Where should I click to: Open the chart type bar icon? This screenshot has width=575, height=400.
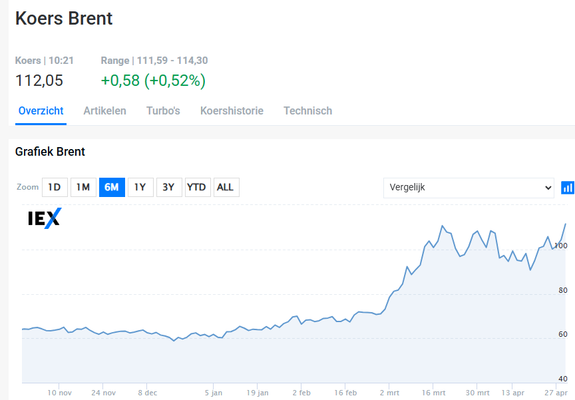pyautogui.click(x=568, y=187)
